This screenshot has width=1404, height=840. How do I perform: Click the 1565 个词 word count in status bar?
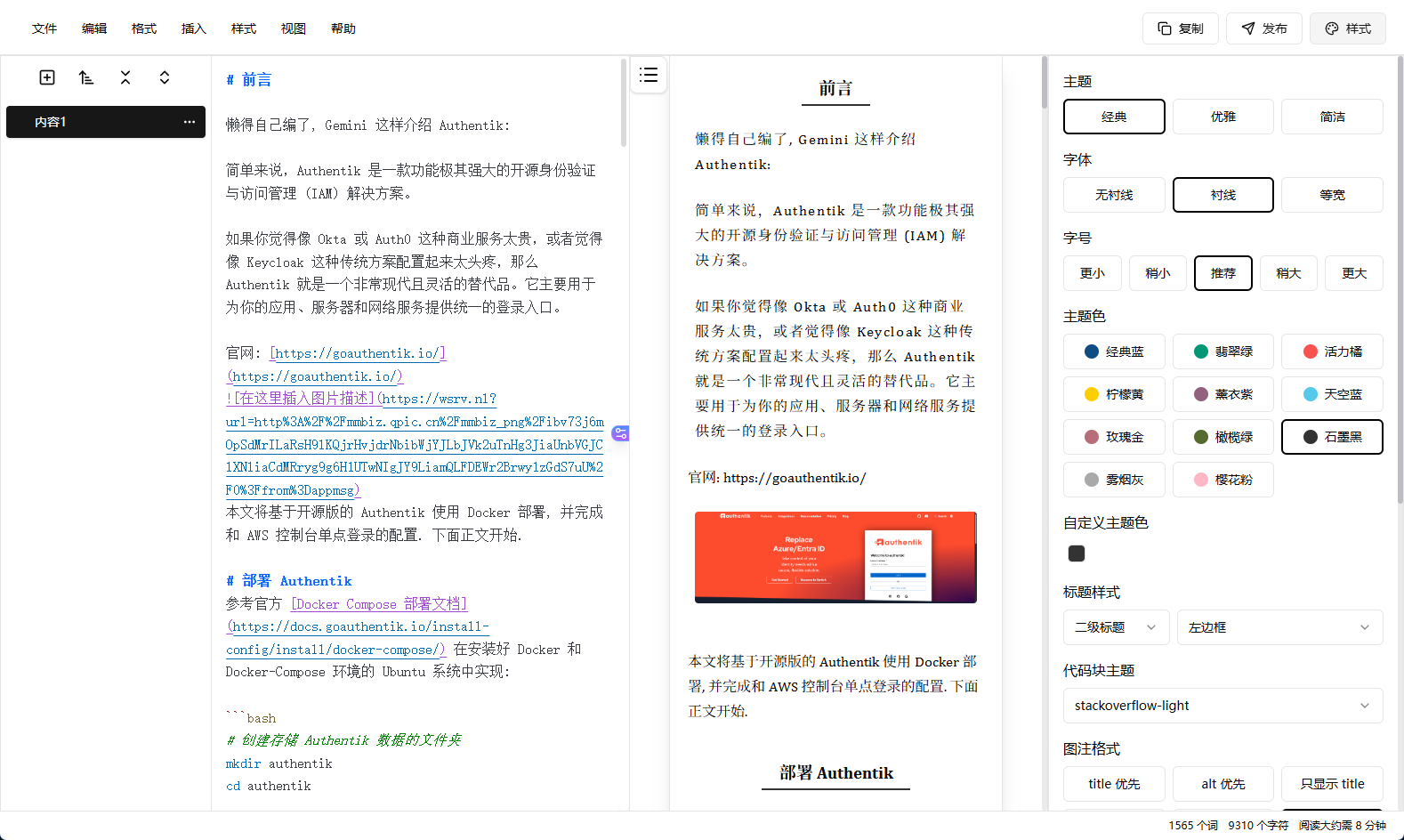(x=1193, y=826)
